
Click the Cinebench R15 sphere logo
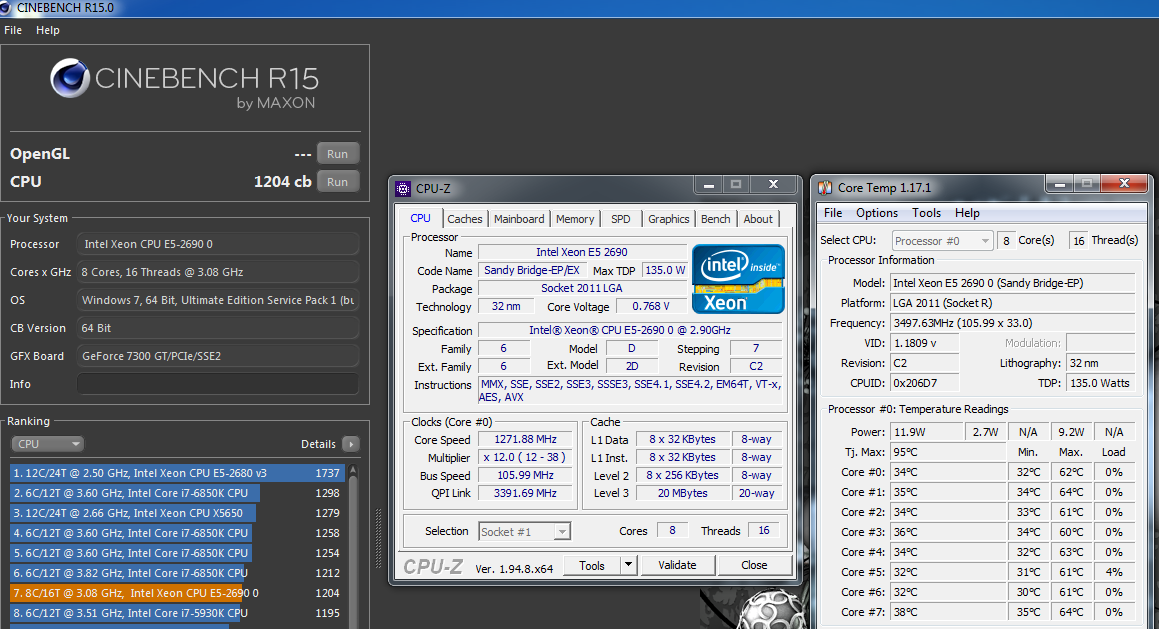70,79
